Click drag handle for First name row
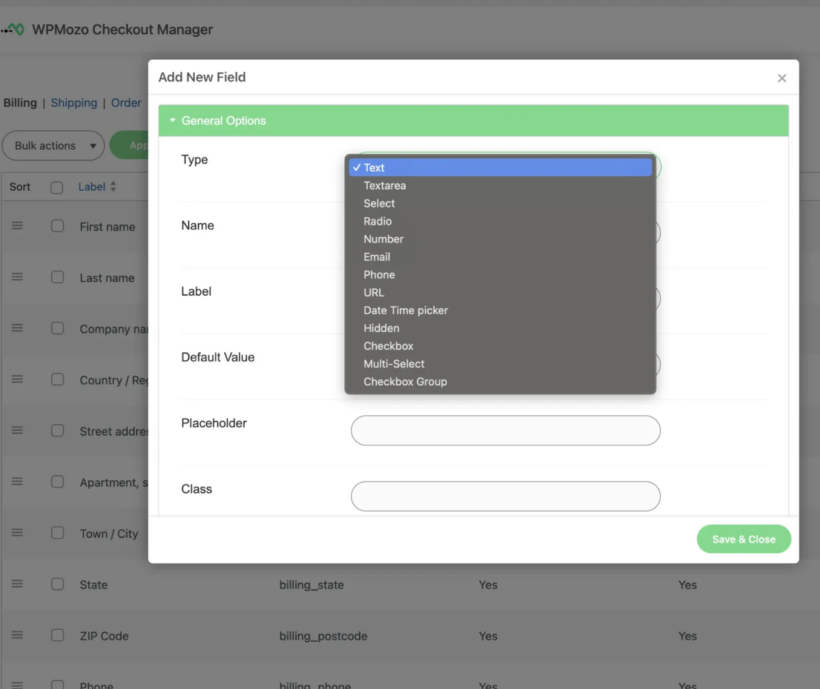 click(x=17, y=226)
